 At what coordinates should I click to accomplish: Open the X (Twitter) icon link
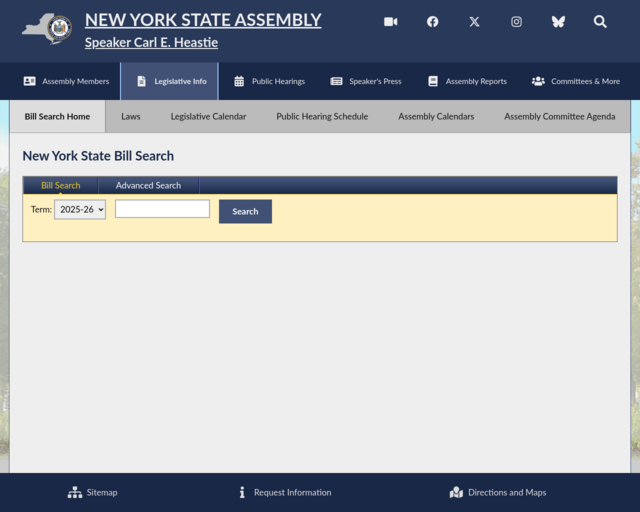[474, 22]
